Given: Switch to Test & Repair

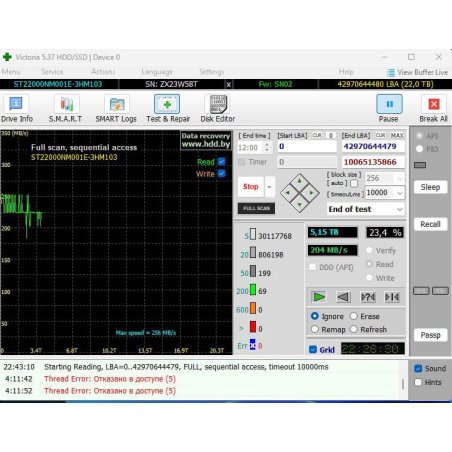Looking at the screenshot, I should [x=168, y=109].
